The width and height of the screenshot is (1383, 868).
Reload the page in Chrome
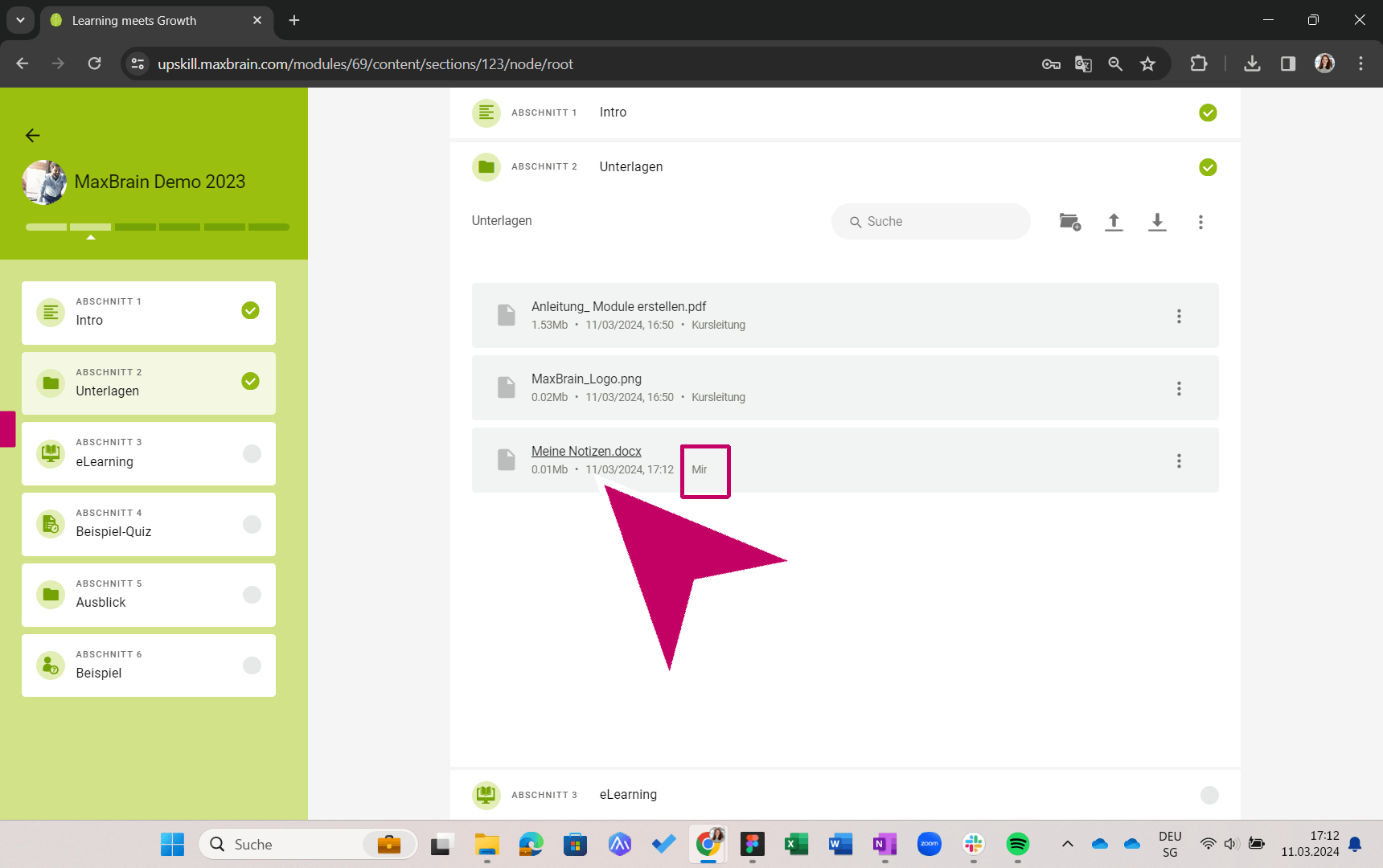95,63
